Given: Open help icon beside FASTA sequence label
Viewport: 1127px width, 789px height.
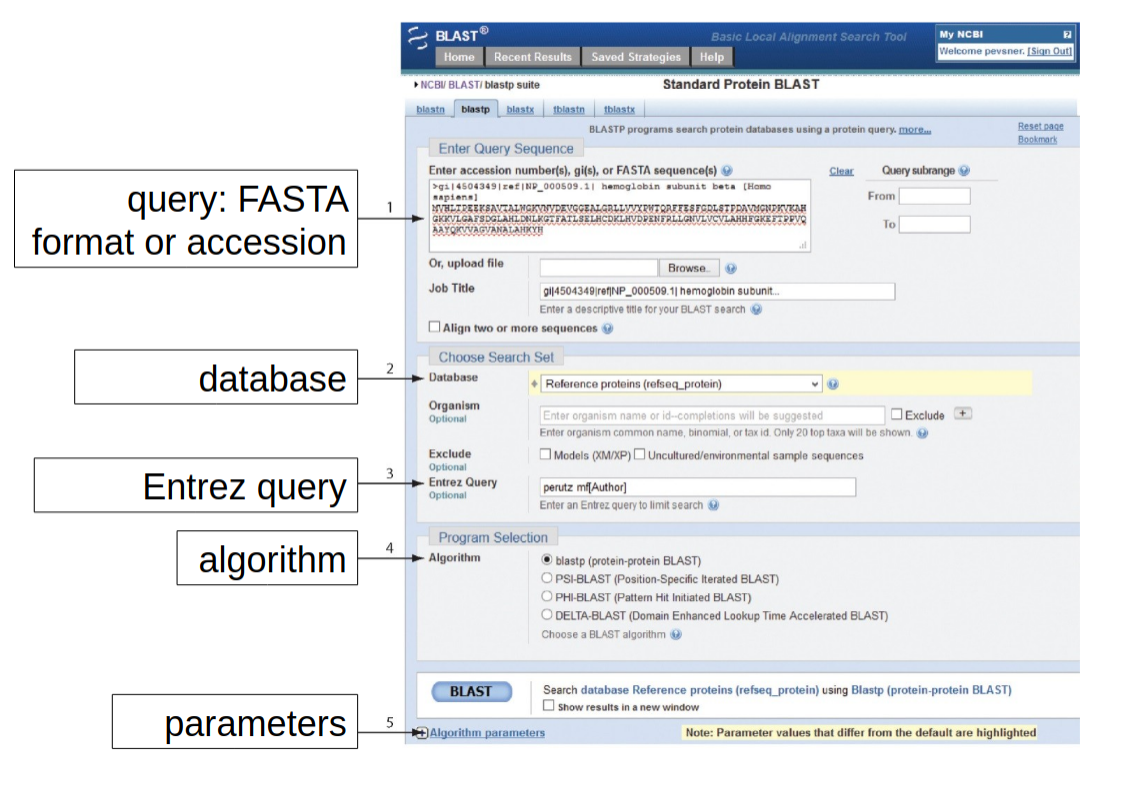Looking at the screenshot, I should [727, 170].
